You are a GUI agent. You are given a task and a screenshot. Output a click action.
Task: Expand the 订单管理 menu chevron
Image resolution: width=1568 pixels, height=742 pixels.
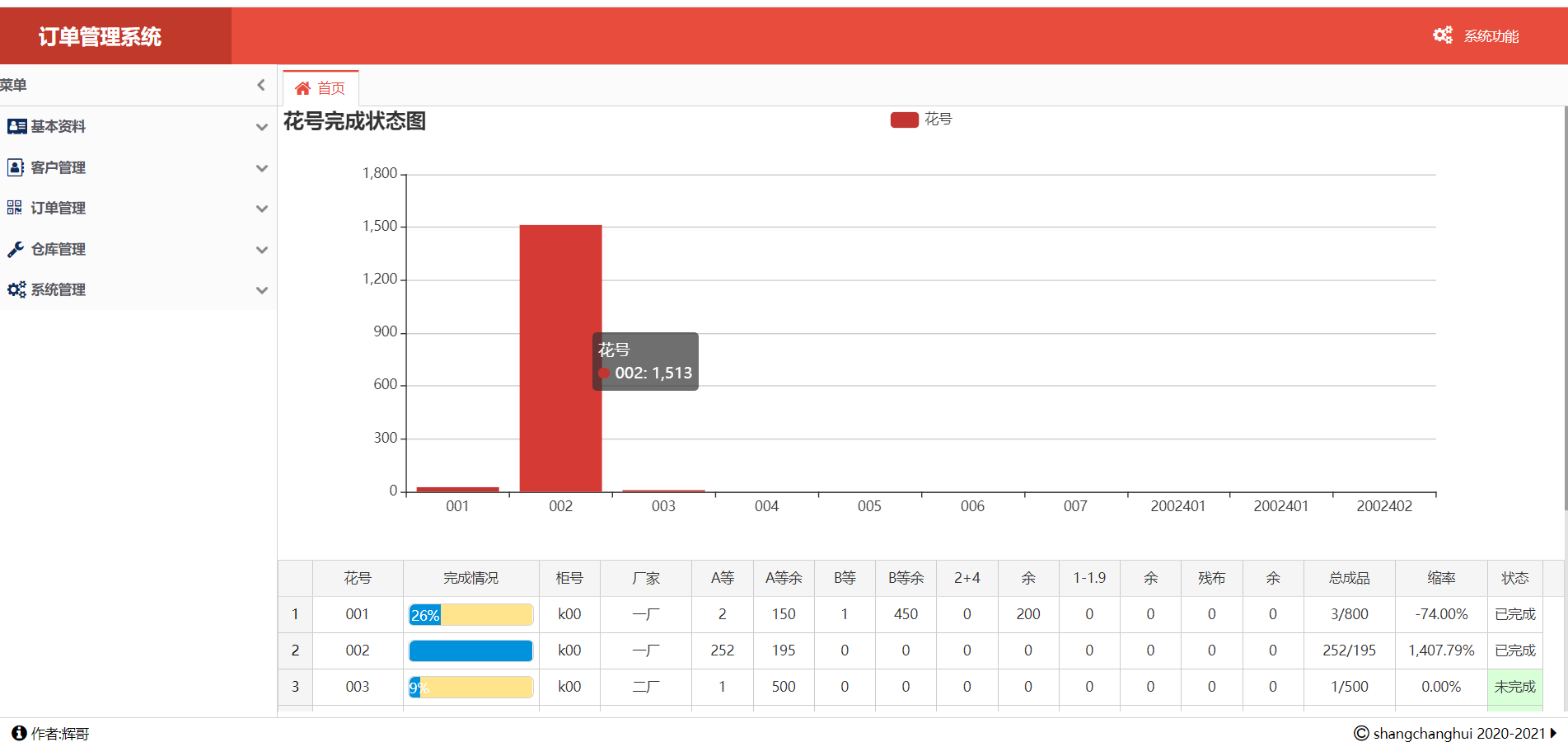(x=262, y=209)
